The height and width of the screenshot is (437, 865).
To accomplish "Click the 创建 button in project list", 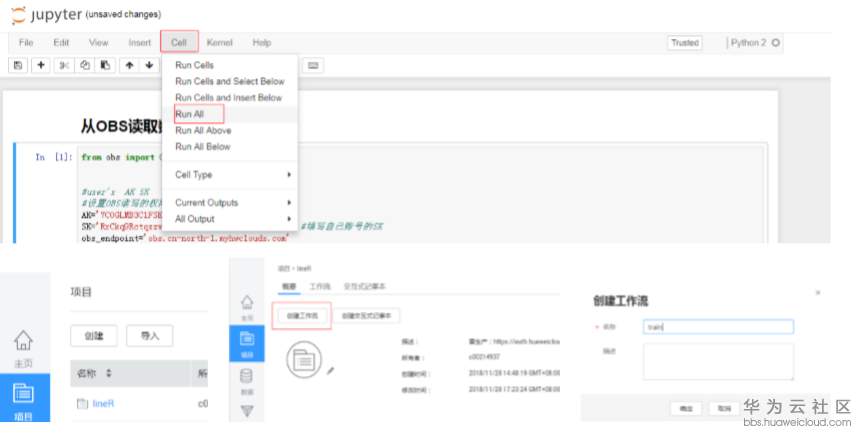I will (x=94, y=336).
